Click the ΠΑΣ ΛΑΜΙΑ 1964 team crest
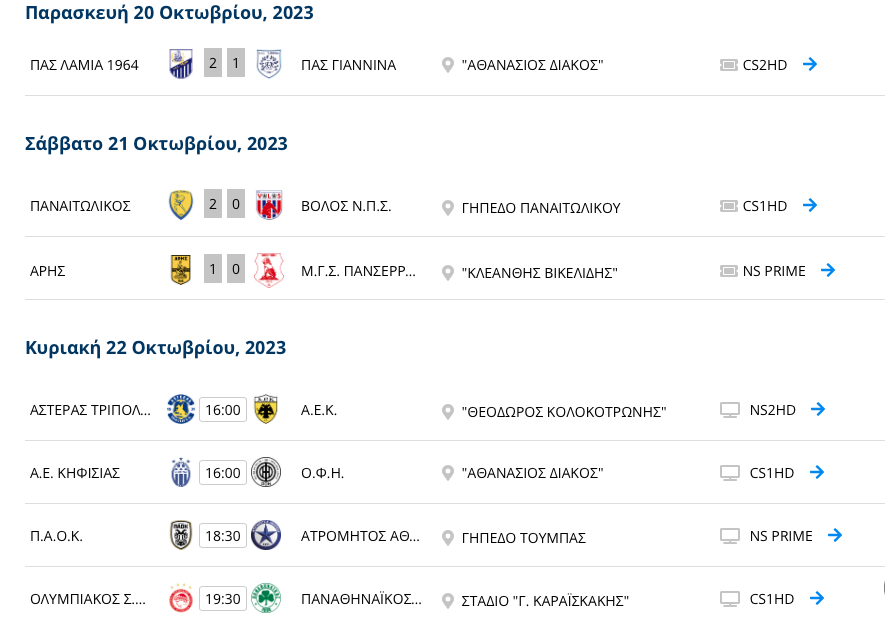The width and height of the screenshot is (885, 623). click(x=181, y=63)
